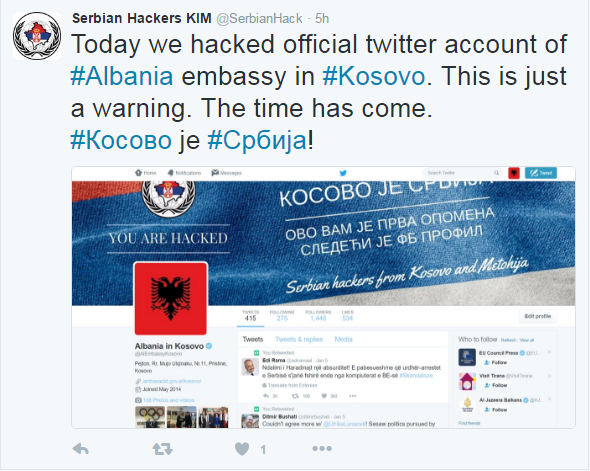Select the Tweets & replies tab
The image size is (590, 471).
299,339
